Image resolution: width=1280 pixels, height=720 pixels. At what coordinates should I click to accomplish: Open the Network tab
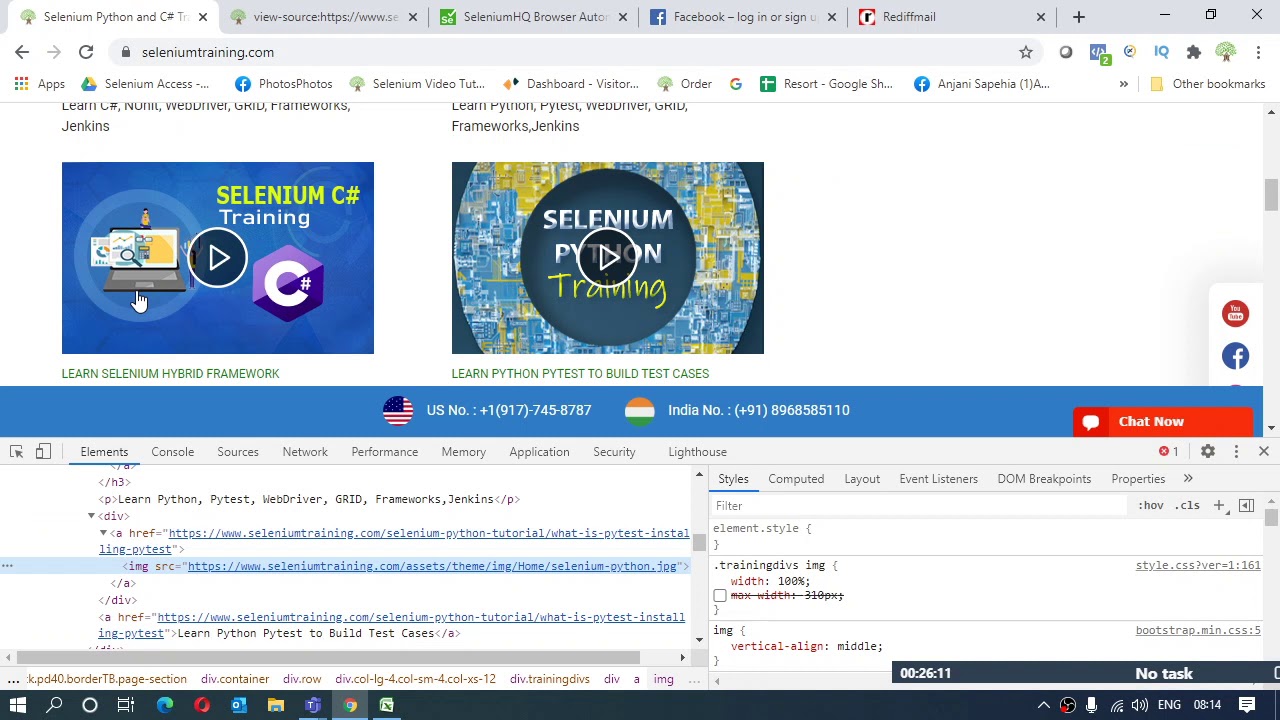(305, 452)
